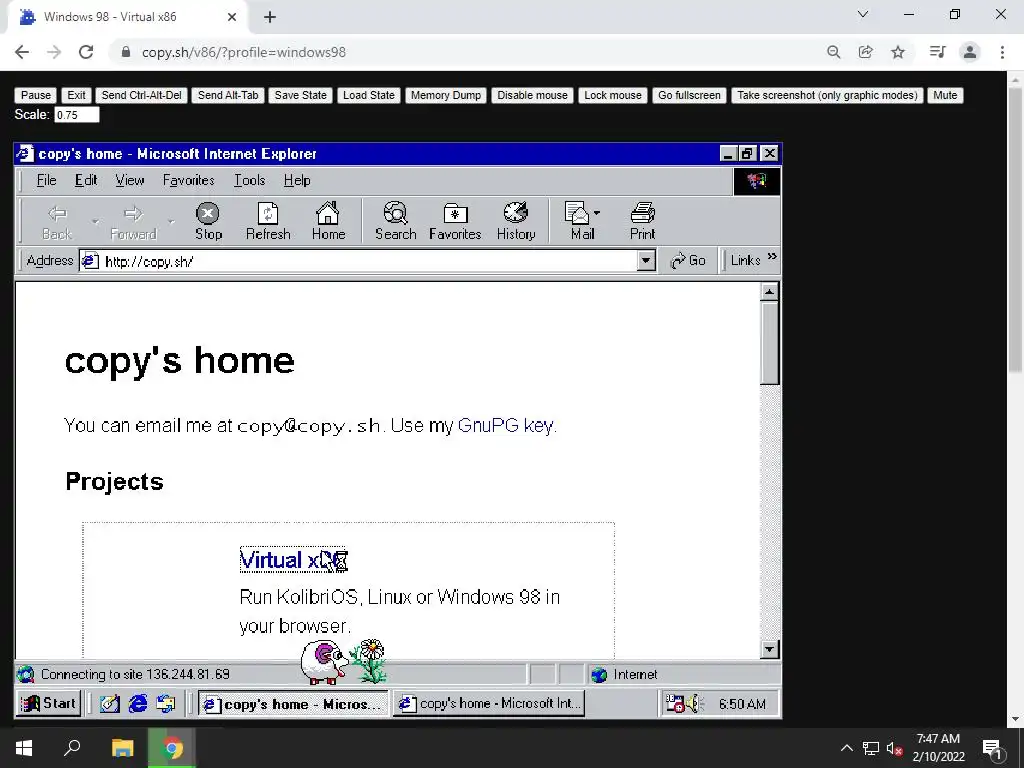The width and height of the screenshot is (1024, 768).
Task: Open the IE Search pane
Action: (x=395, y=221)
